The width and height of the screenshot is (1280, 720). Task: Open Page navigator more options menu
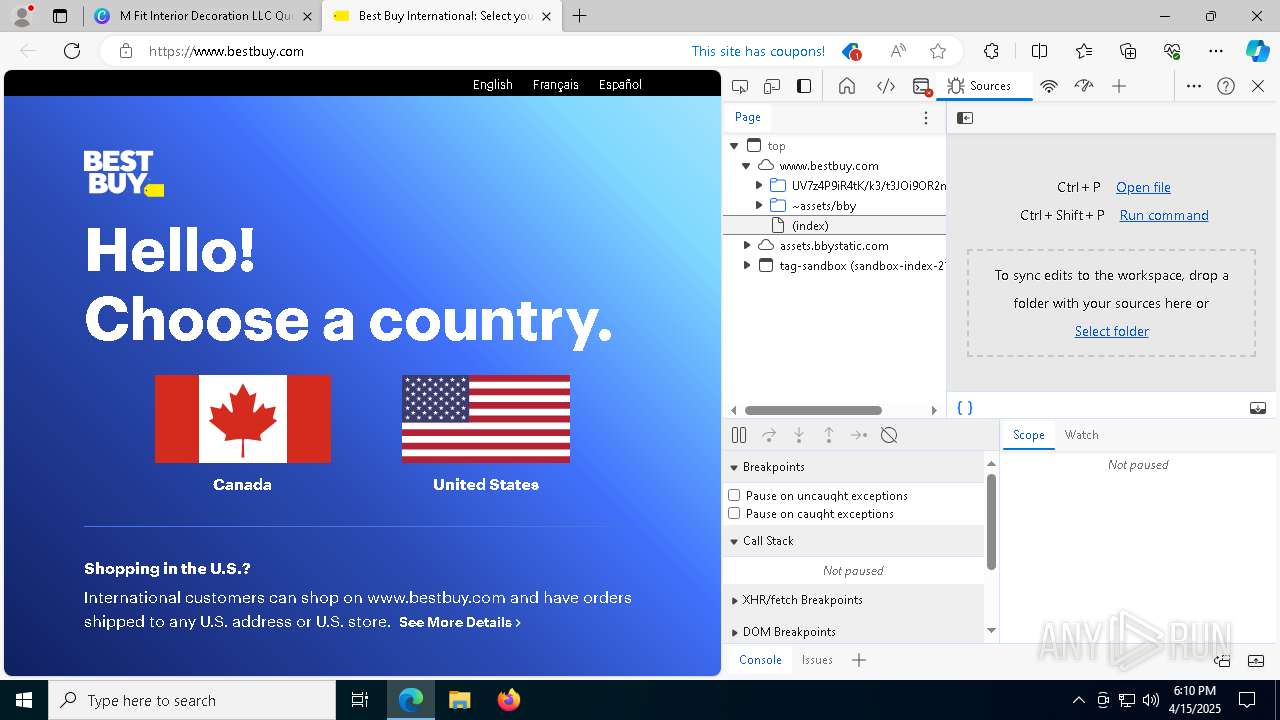[x=926, y=118]
